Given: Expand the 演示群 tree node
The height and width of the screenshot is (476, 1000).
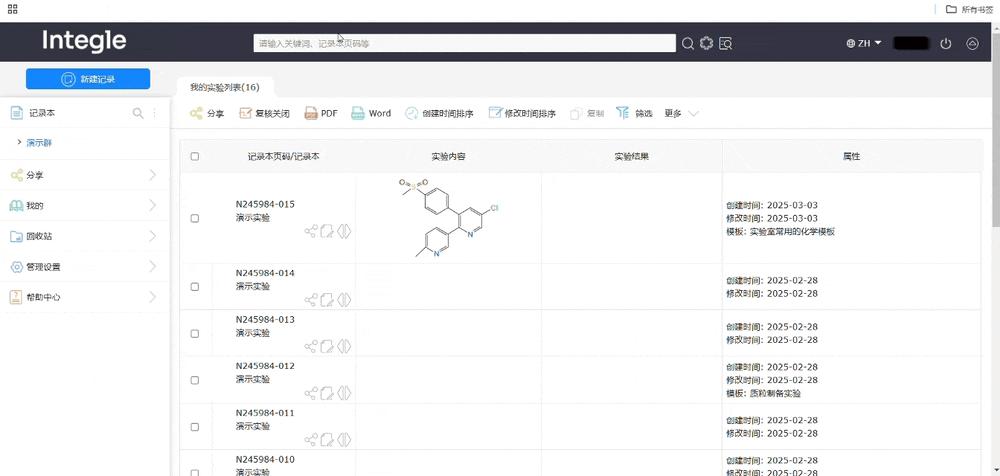Looking at the screenshot, I should 20,142.
